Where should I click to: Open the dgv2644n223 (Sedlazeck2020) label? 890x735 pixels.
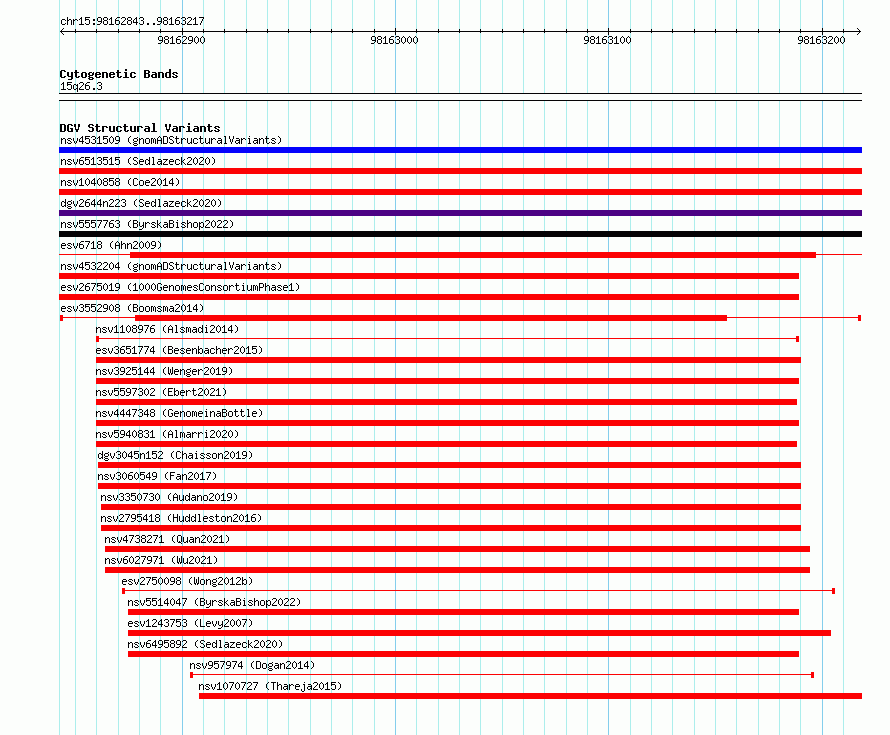pos(141,203)
